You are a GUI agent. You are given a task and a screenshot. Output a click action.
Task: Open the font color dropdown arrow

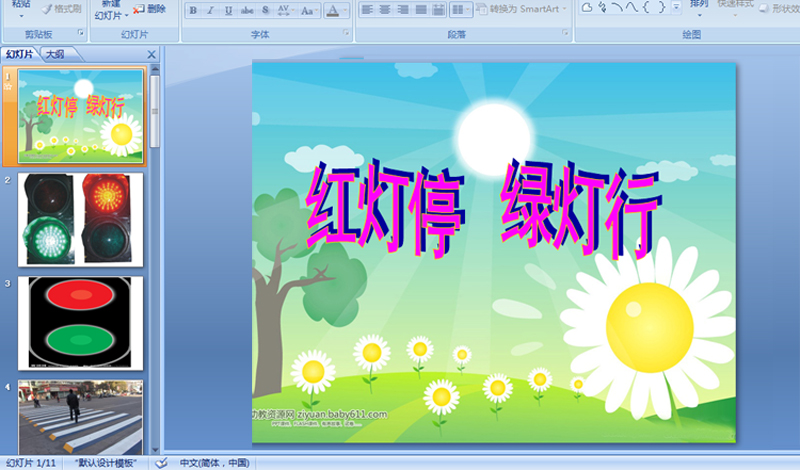tap(345, 10)
